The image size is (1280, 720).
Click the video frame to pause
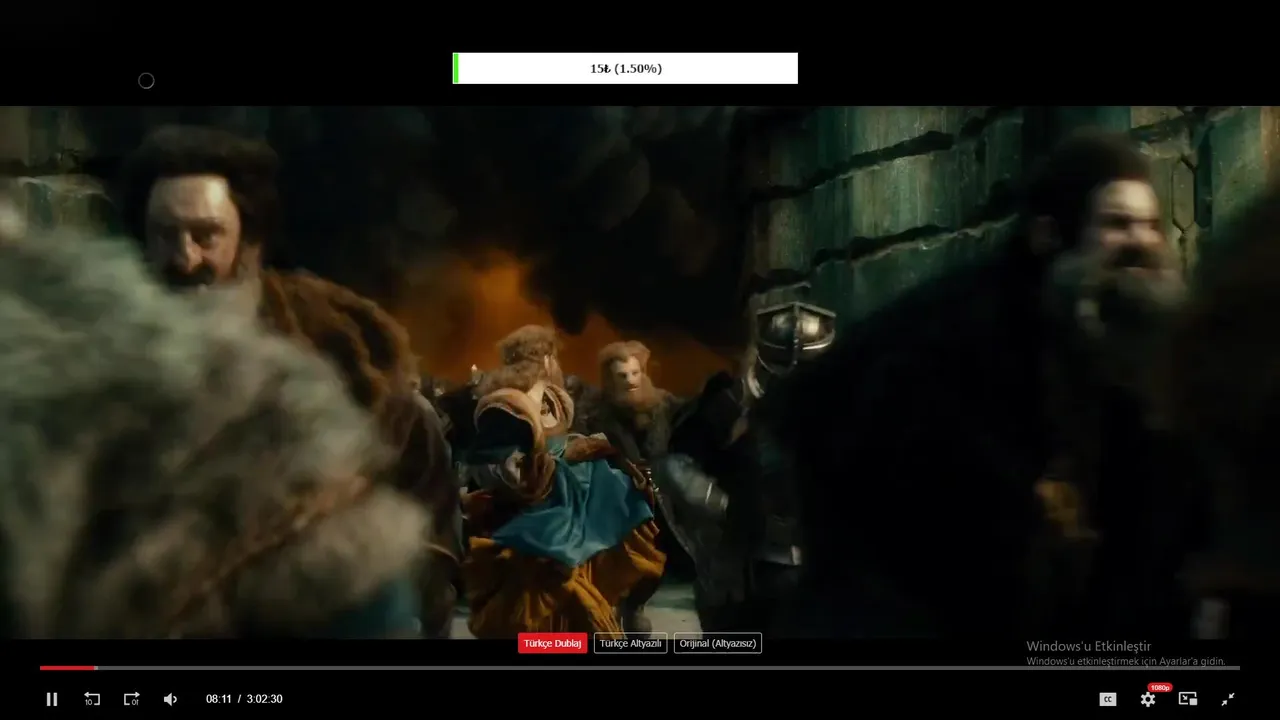point(640,370)
